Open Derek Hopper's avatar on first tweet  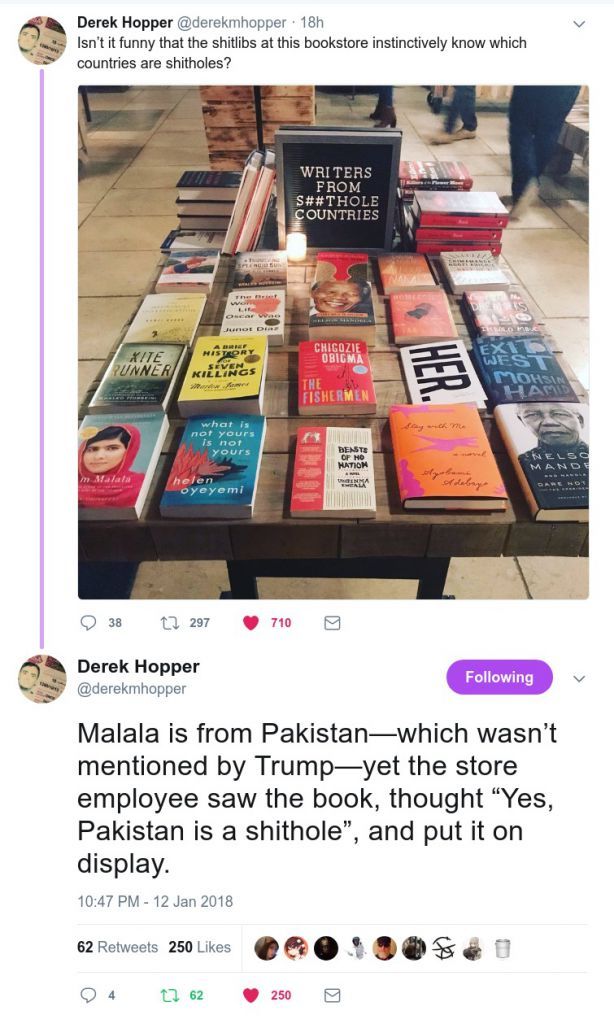tap(42, 40)
